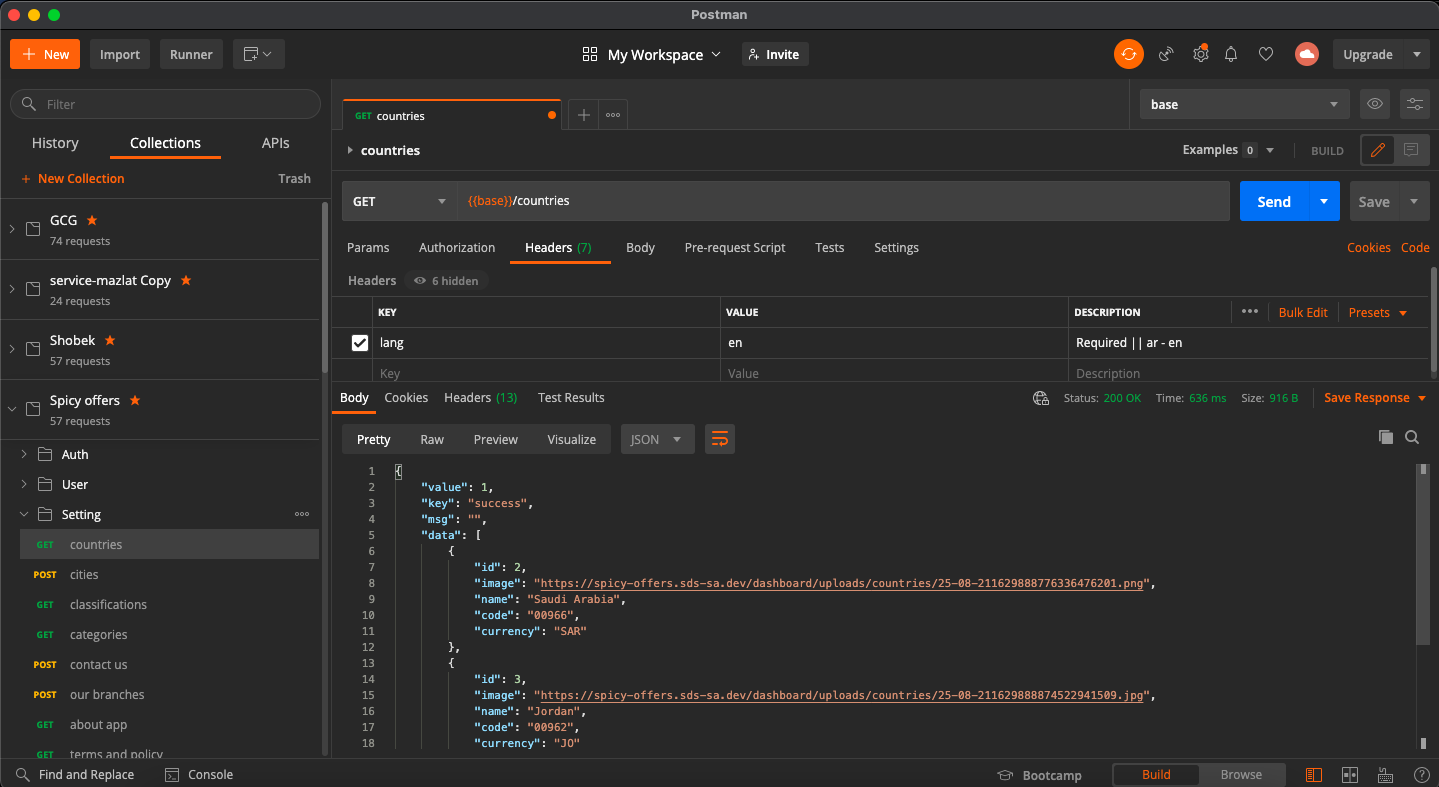Switch to the History tab
Image resolution: width=1439 pixels, height=787 pixels.
[x=55, y=143]
